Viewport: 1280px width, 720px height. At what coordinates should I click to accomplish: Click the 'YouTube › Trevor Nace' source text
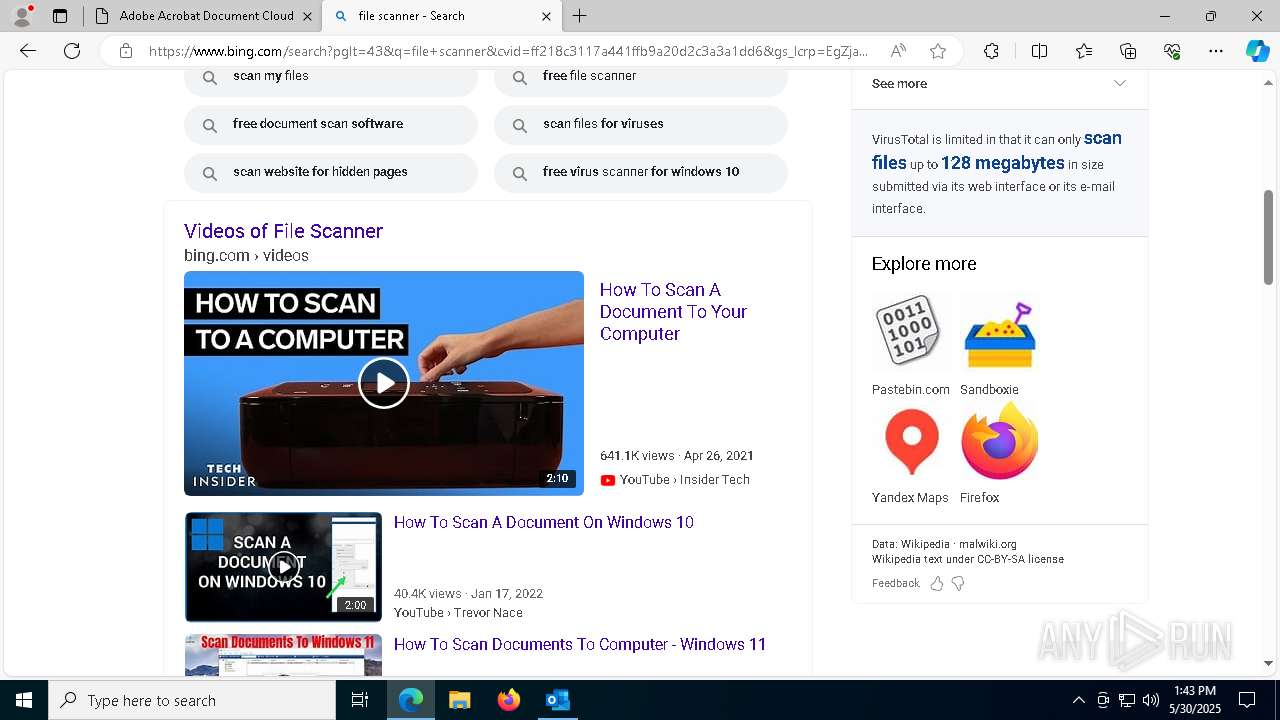[x=458, y=613]
